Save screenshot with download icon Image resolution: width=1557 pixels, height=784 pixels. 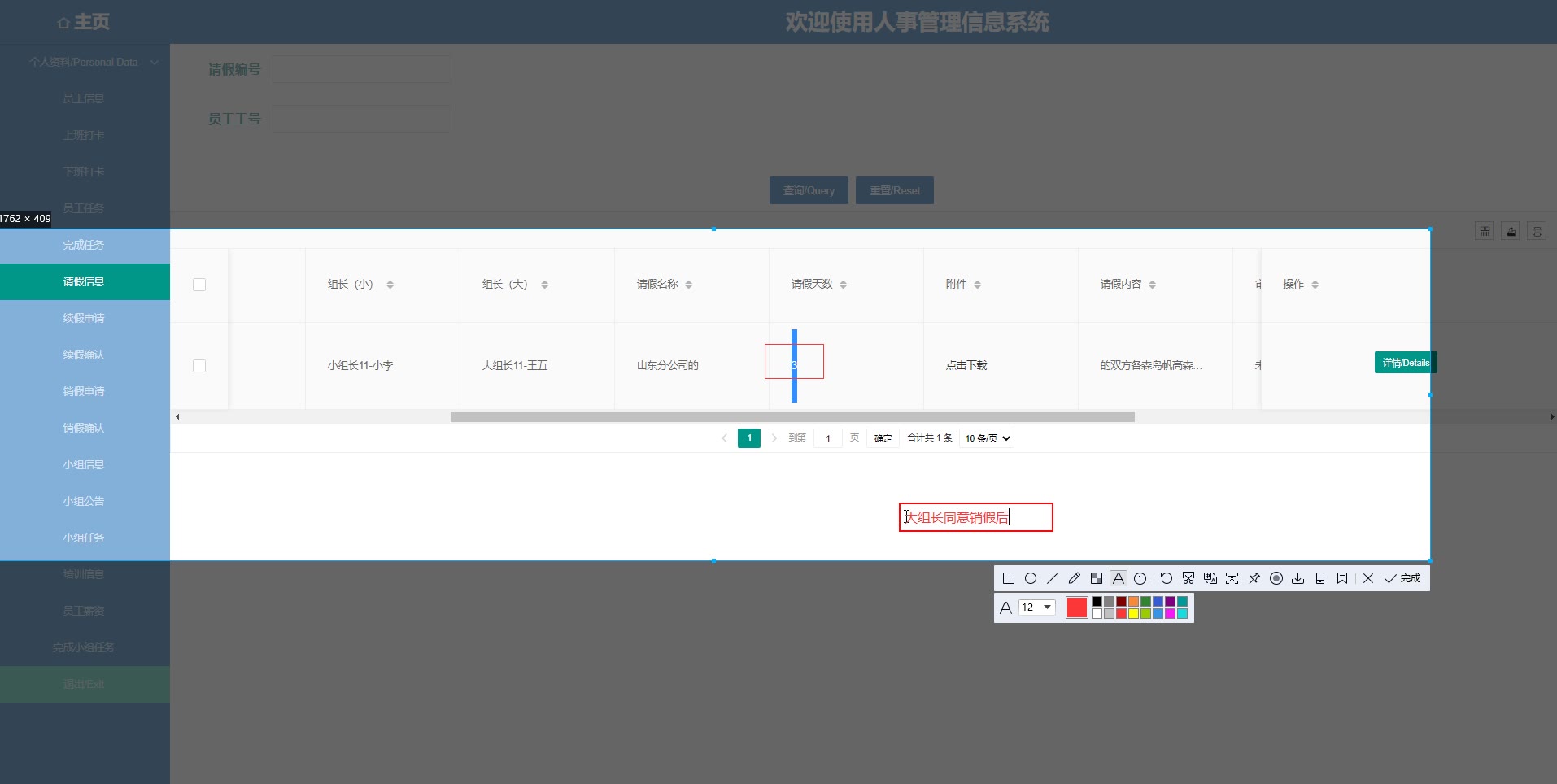(x=1298, y=578)
